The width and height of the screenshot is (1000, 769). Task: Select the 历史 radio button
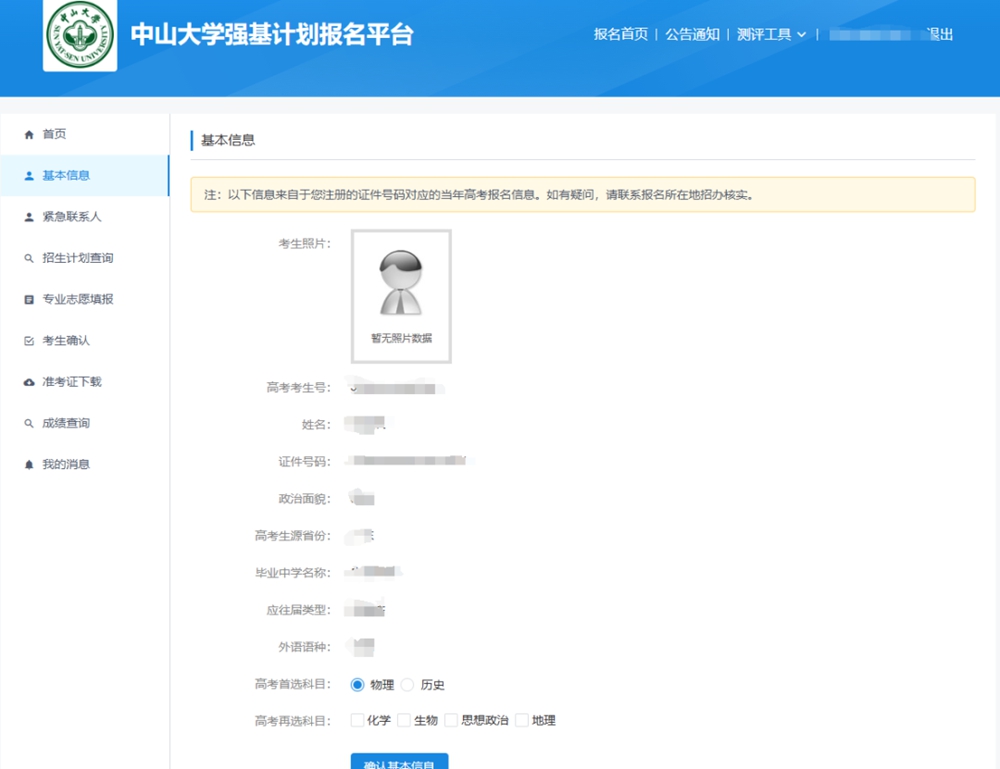407,685
